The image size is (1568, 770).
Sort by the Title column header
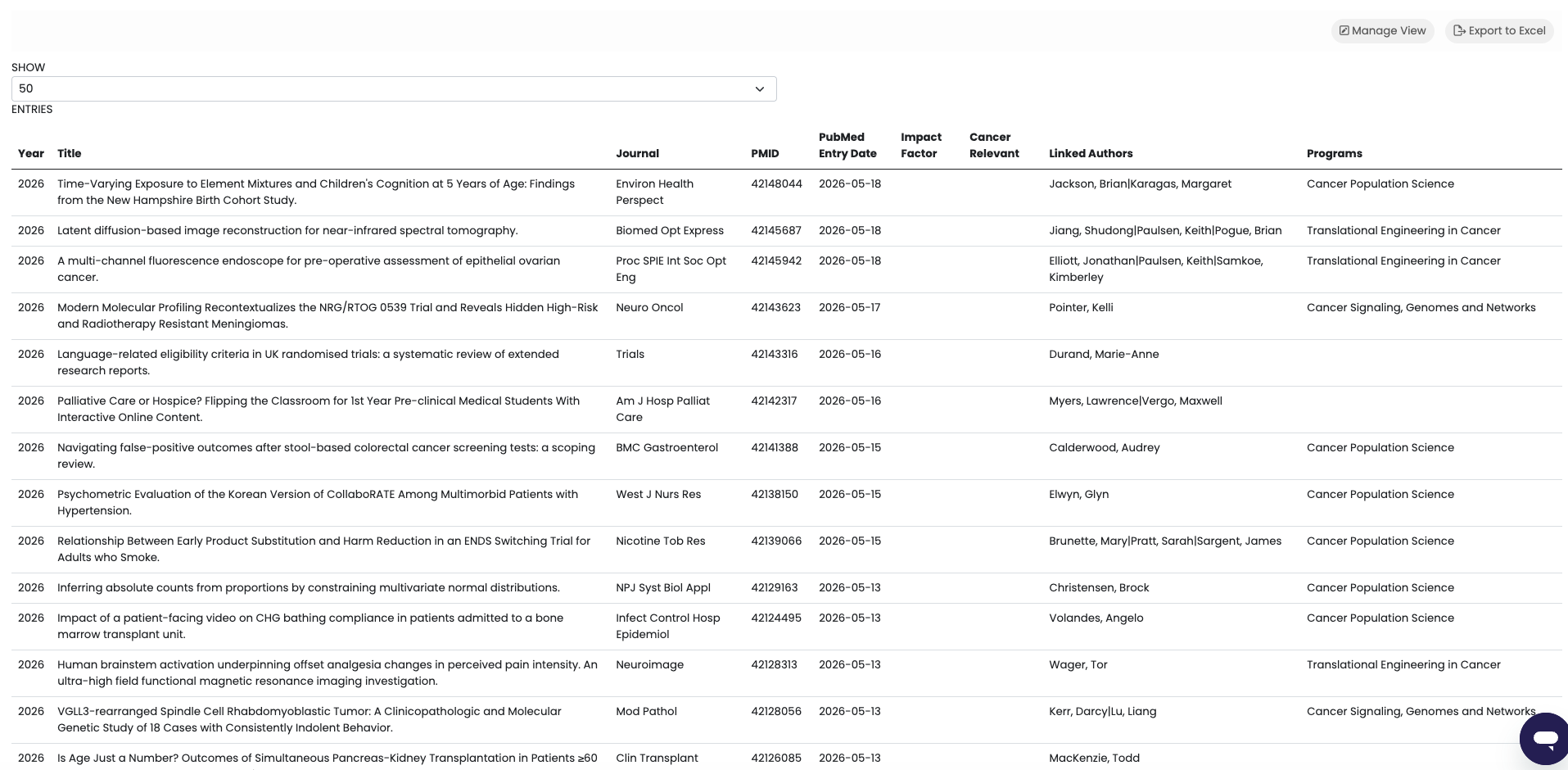[x=70, y=153]
